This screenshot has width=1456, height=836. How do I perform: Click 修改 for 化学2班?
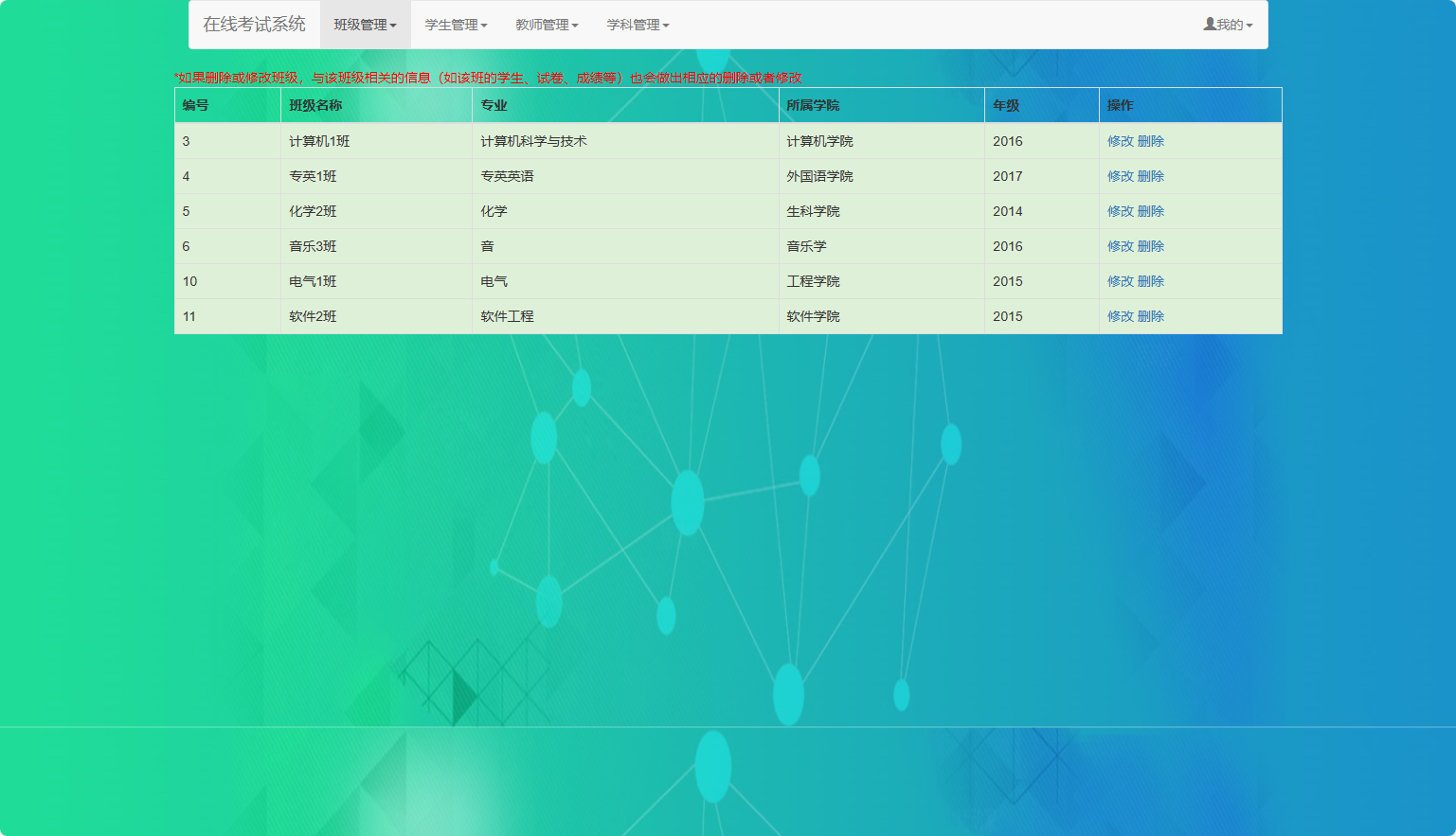pyautogui.click(x=1118, y=210)
